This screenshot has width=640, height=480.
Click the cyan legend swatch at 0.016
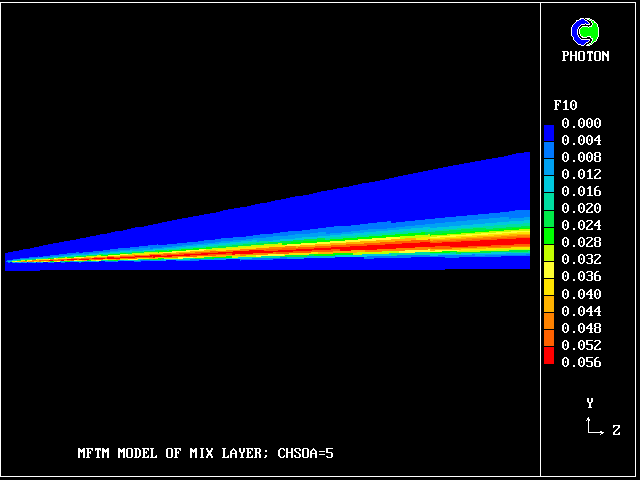(x=548, y=188)
